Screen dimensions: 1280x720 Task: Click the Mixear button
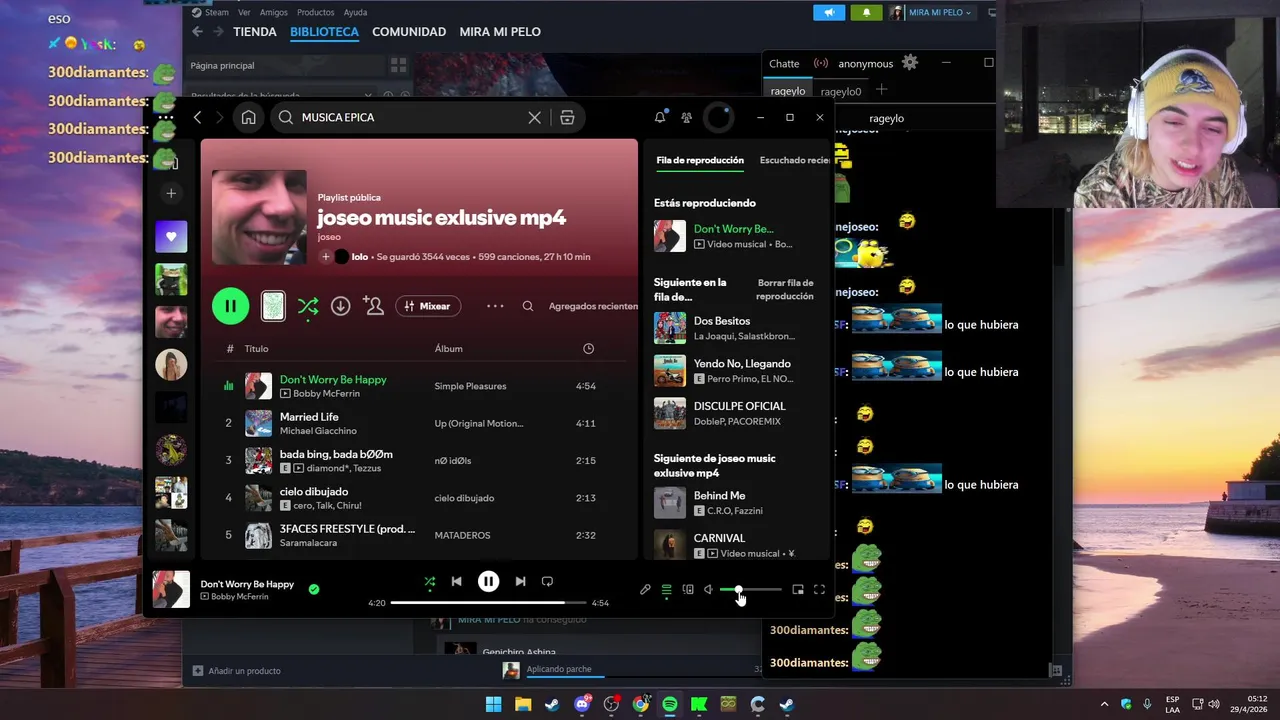(x=428, y=306)
